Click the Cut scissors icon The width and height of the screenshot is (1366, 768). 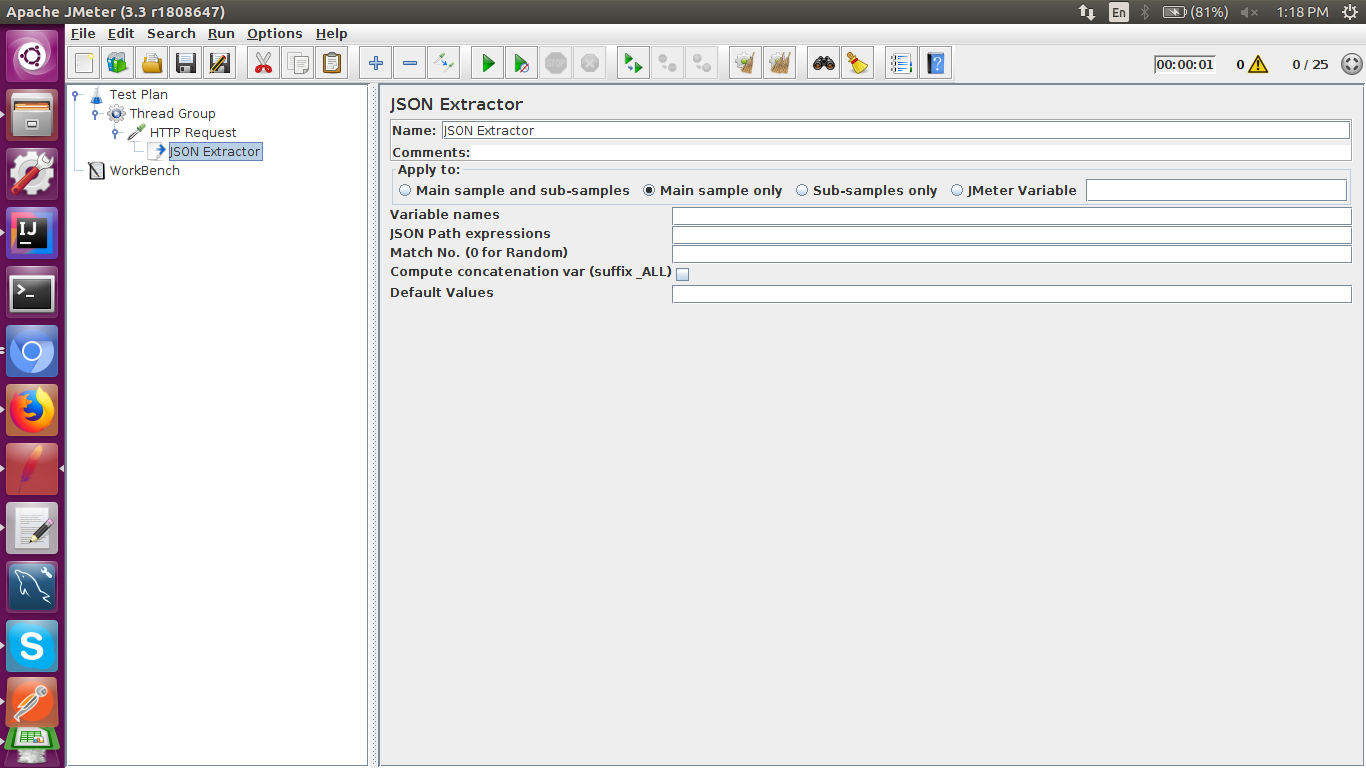(x=263, y=64)
